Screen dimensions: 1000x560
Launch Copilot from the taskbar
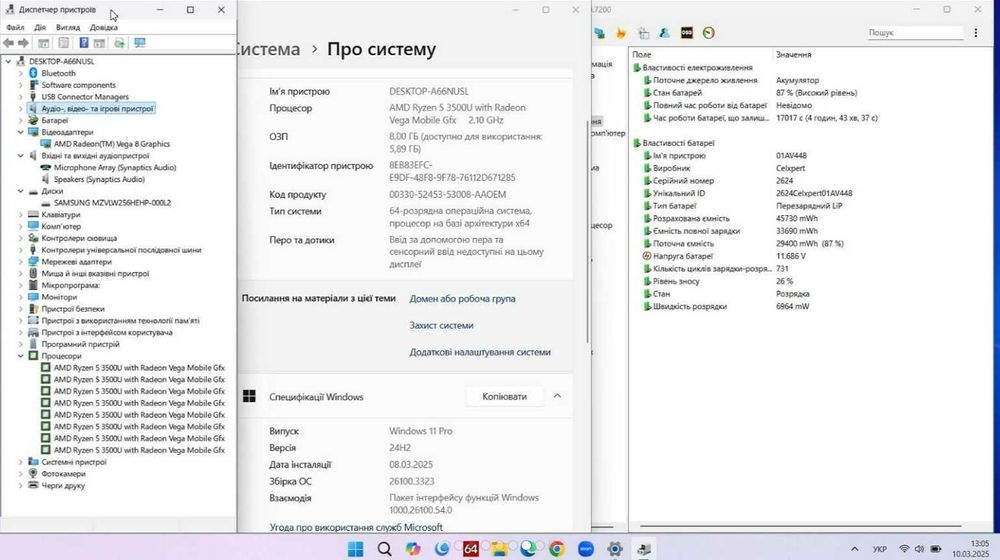[413, 549]
